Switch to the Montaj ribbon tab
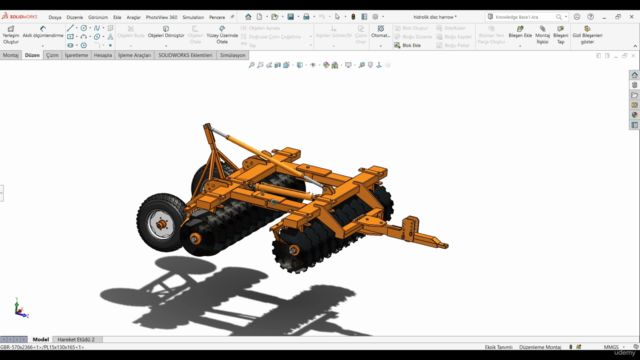Image resolution: width=640 pixels, height=360 pixels. (x=11, y=55)
